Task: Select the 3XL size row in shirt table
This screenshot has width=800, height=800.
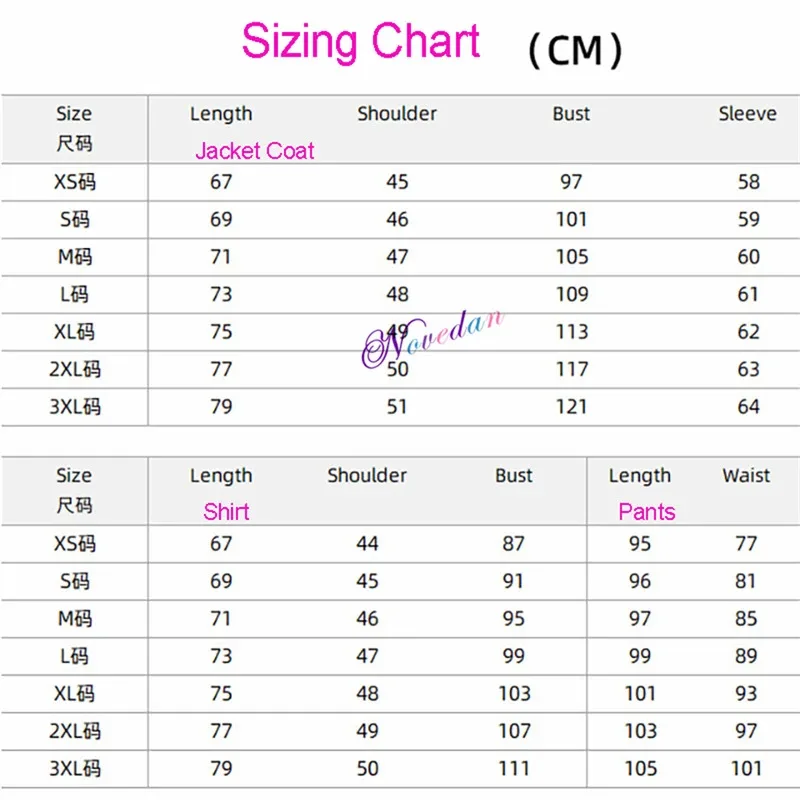Action: pyautogui.click(x=74, y=768)
